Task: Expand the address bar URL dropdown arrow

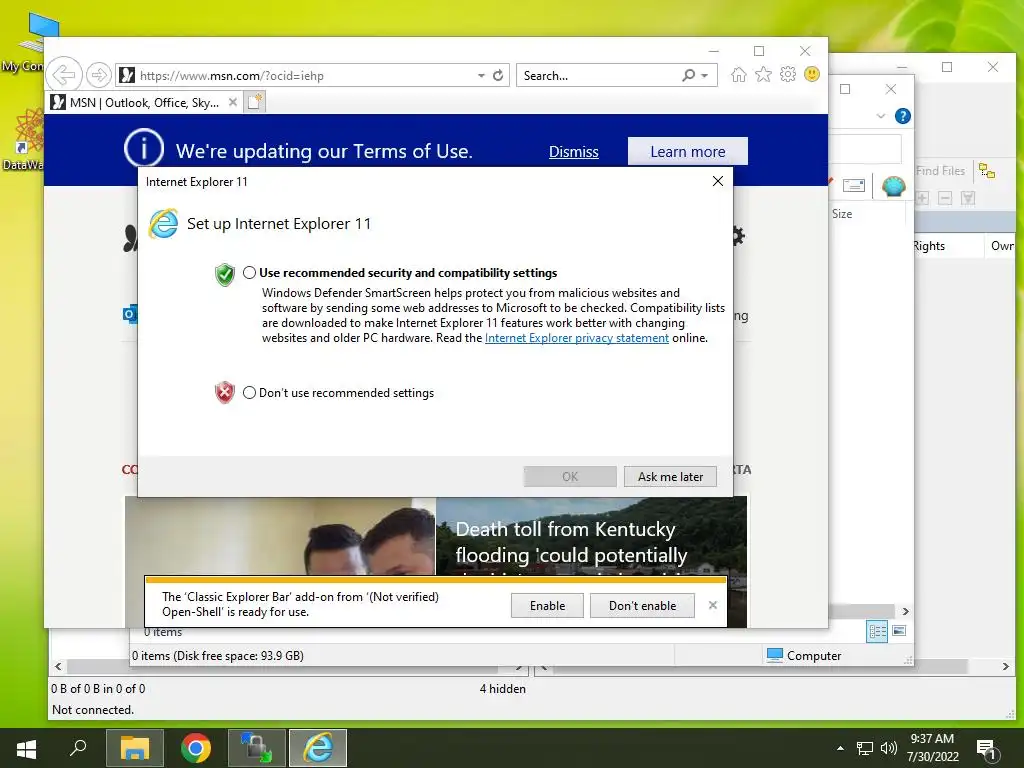Action: pos(481,75)
